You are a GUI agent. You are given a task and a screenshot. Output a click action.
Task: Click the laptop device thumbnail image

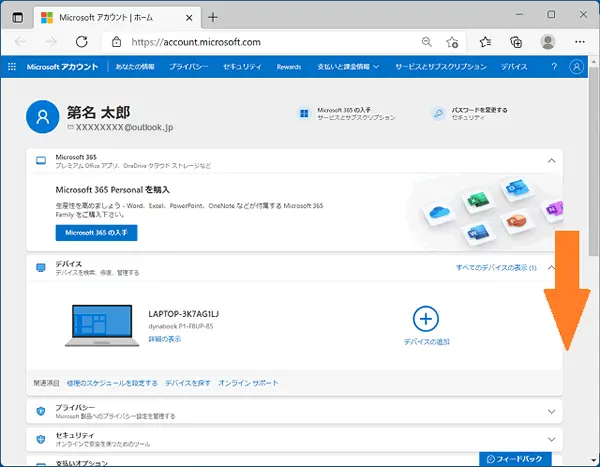102,325
